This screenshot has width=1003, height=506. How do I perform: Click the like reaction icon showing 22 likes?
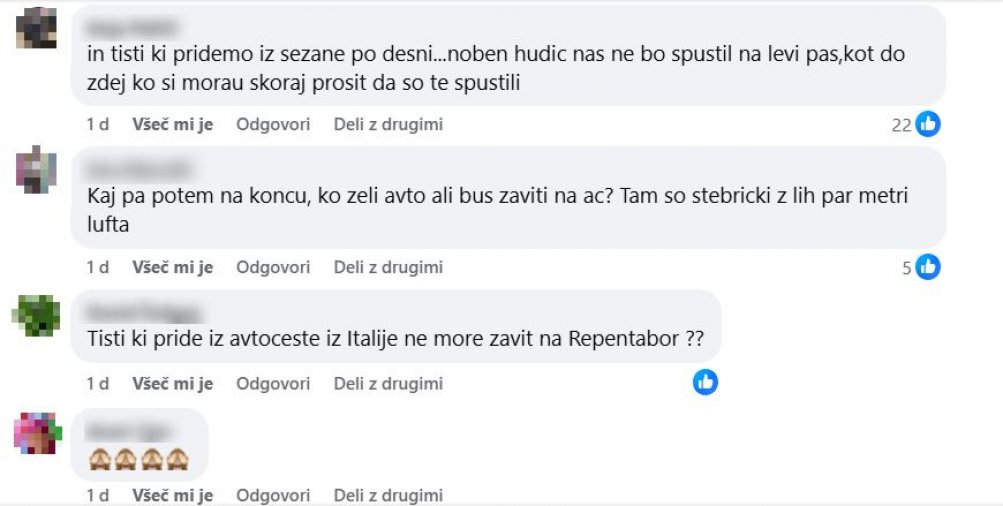click(928, 124)
